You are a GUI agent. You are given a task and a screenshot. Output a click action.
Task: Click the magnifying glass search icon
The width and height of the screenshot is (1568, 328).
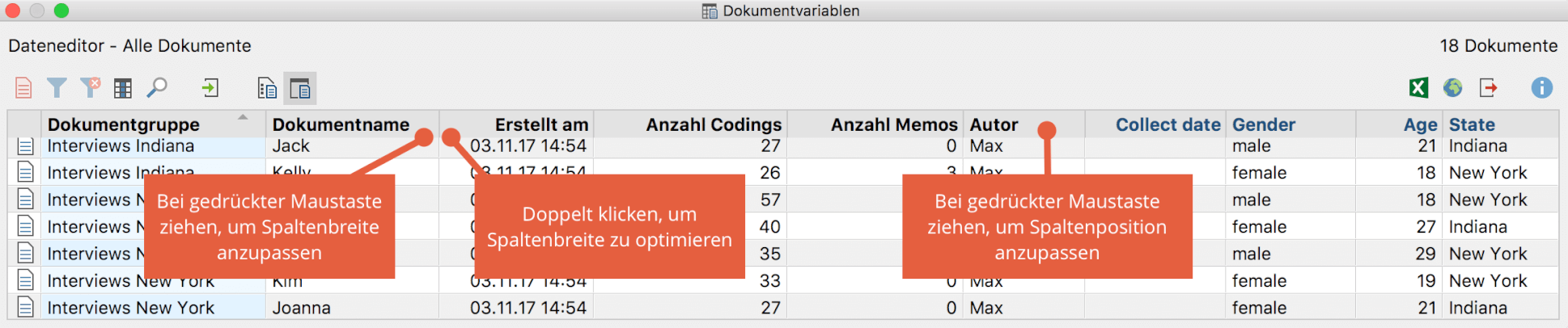[x=157, y=87]
